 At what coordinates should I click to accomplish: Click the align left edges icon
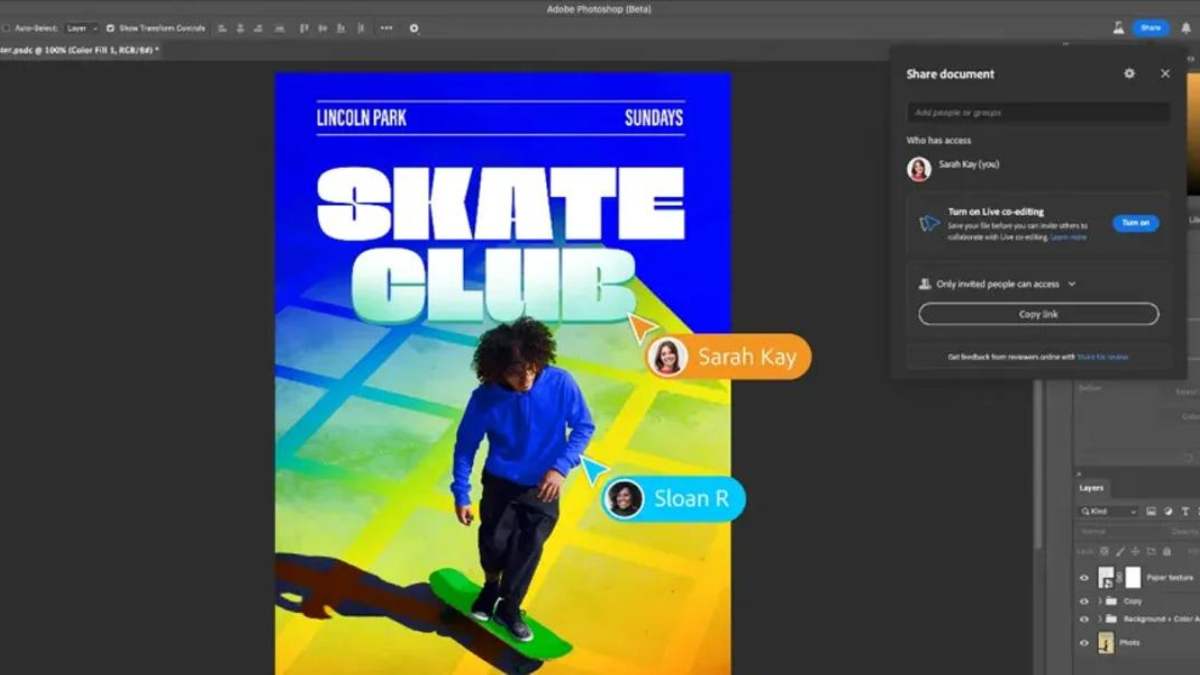click(x=222, y=28)
